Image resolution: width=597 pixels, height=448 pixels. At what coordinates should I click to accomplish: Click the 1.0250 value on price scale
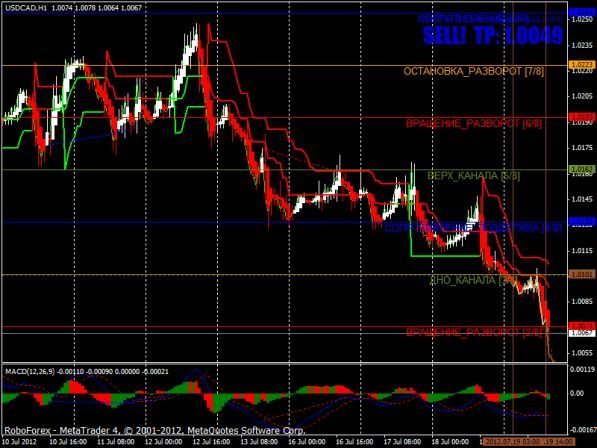[582, 19]
